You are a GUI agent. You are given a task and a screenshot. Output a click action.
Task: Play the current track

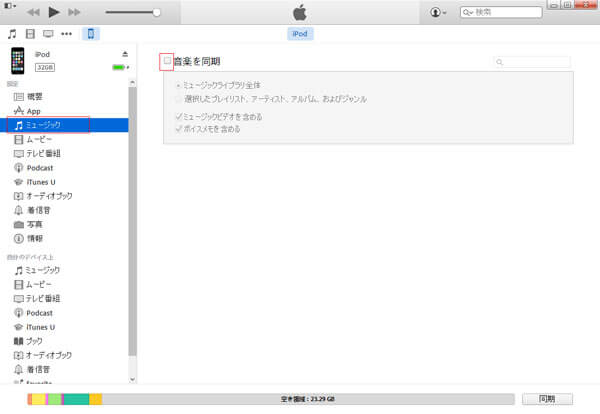point(54,12)
